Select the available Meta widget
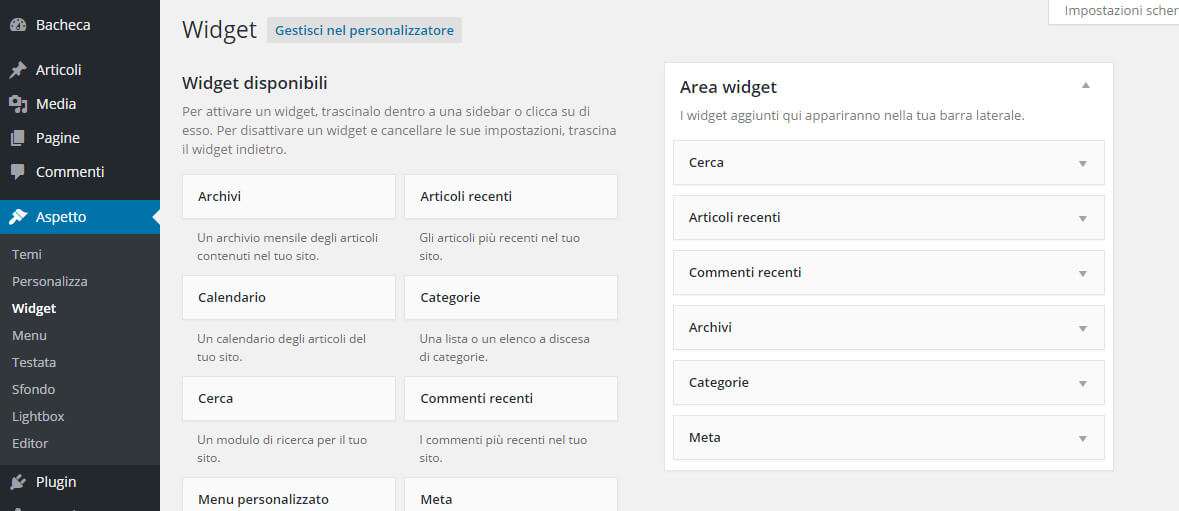The height and width of the screenshot is (511, 1179). [511, 496]
